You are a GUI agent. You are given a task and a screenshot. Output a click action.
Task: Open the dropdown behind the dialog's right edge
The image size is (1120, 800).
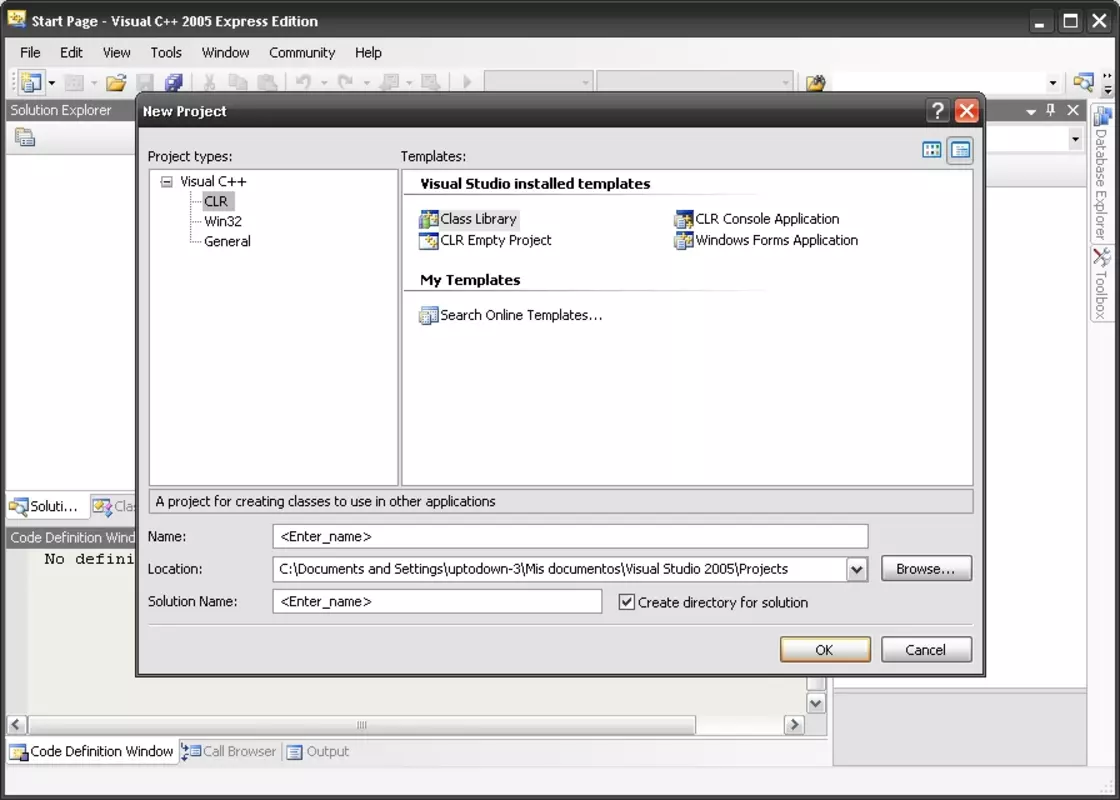click(1076, 139)
